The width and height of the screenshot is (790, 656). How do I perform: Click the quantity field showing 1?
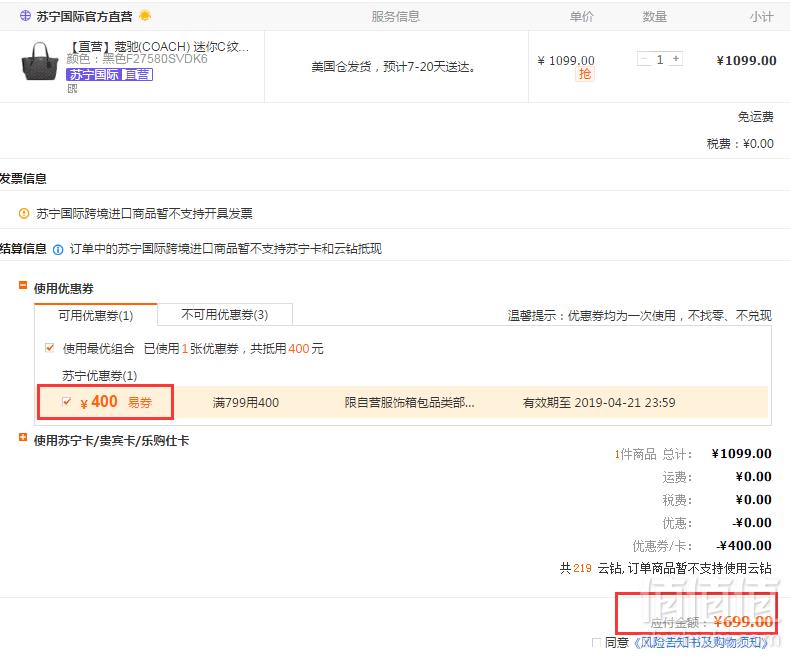coord(660,59)
